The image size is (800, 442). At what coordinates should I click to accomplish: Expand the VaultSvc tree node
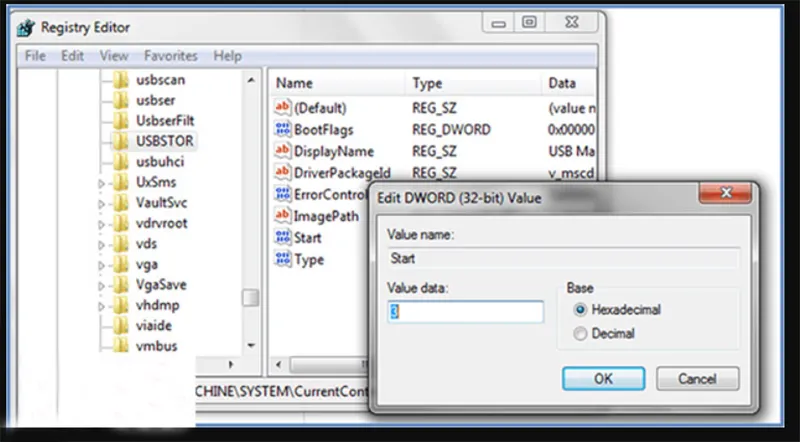coord(101,203)
